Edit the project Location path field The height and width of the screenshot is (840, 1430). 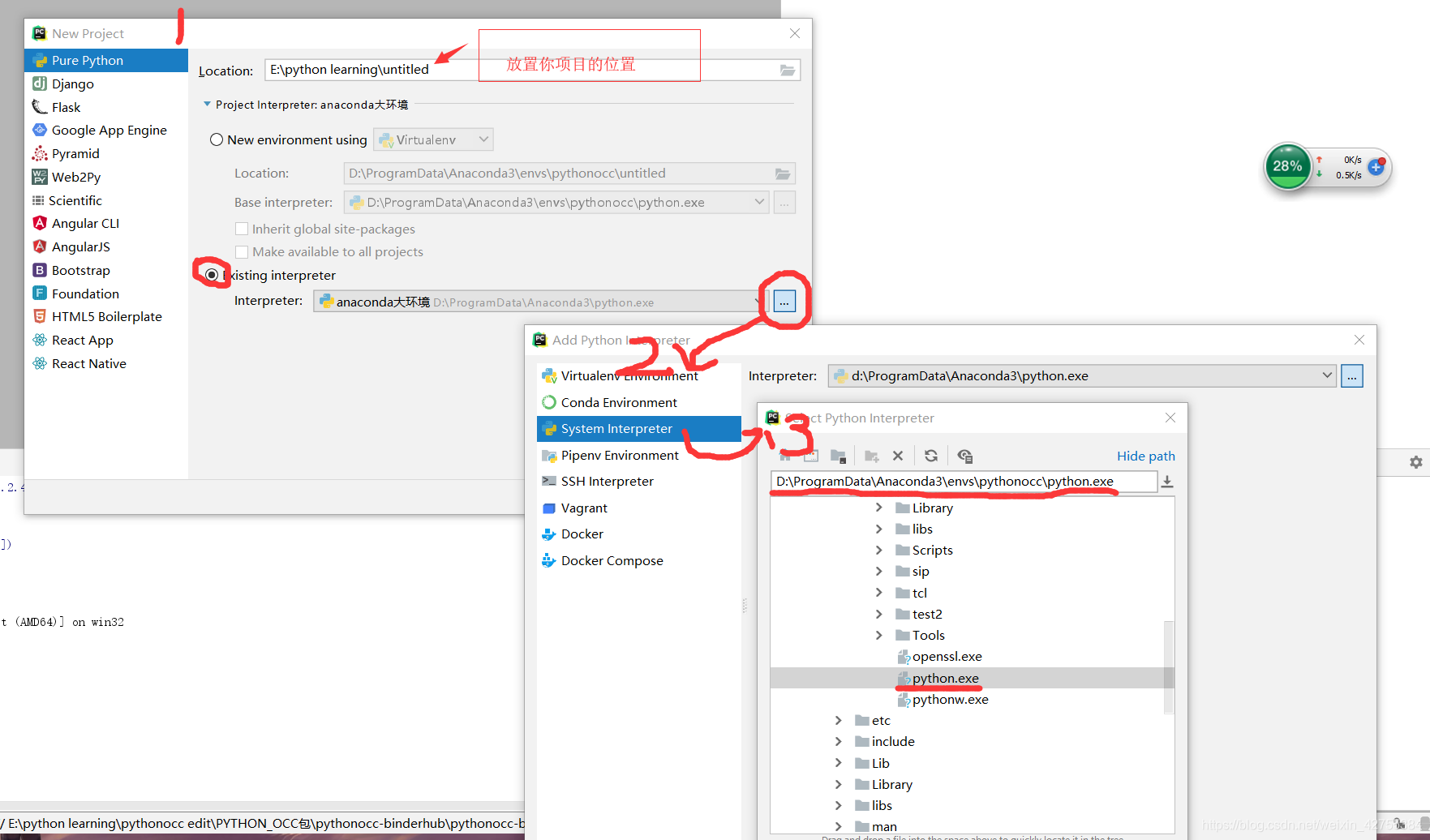[x=532, y=70]
